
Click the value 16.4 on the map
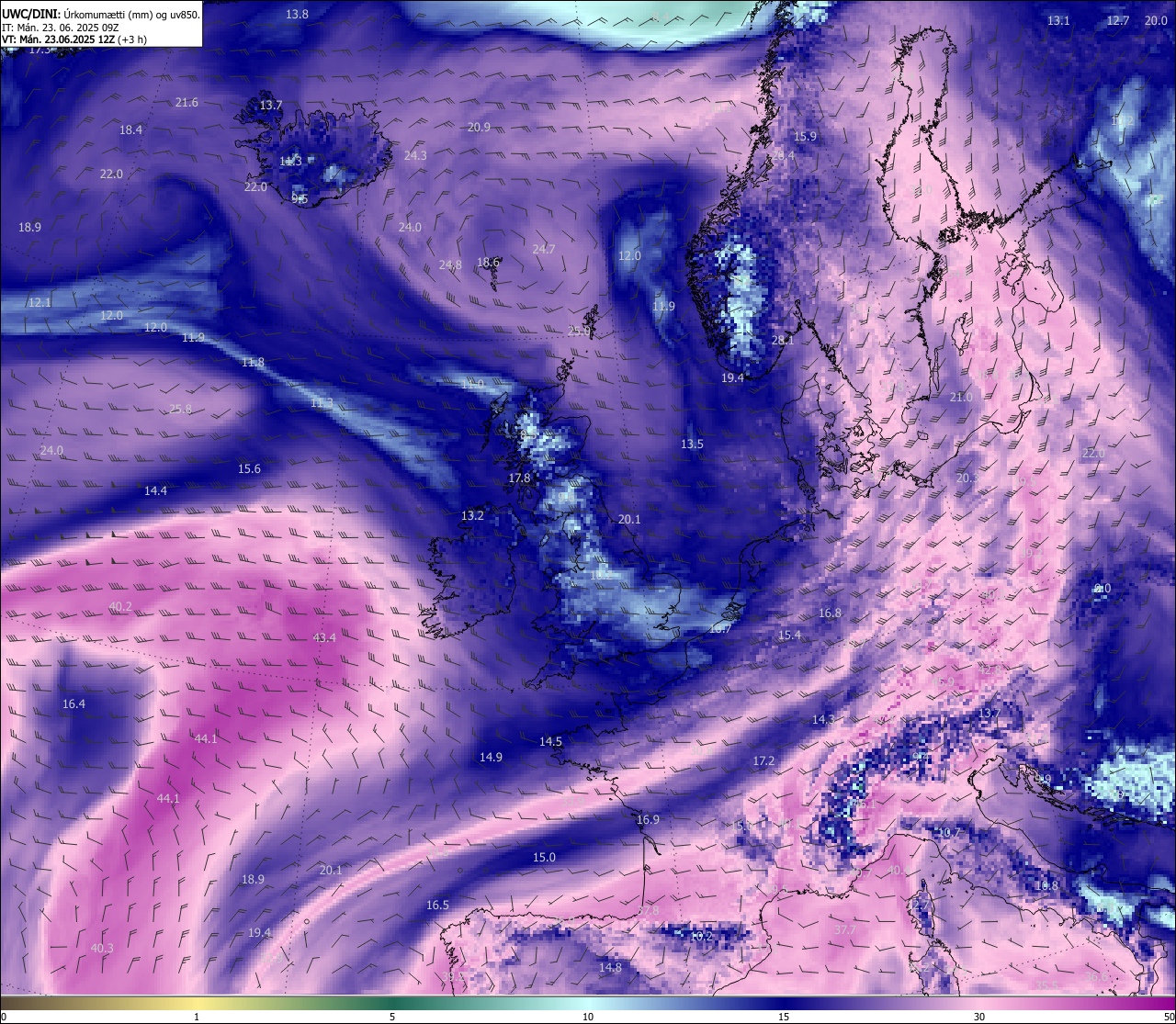73,703
